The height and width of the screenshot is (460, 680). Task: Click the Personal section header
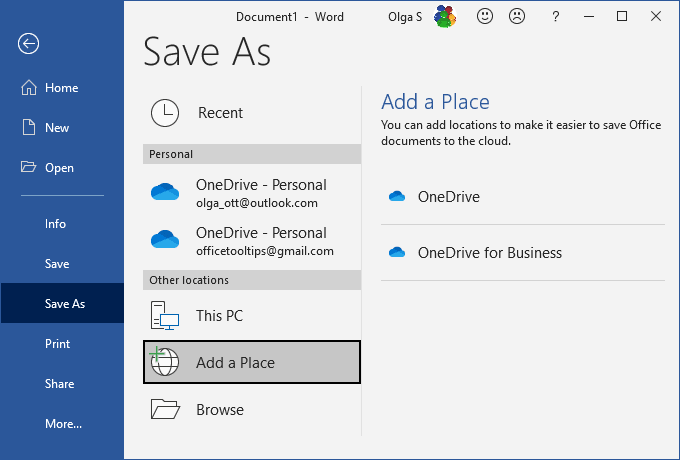coord(252,154)
